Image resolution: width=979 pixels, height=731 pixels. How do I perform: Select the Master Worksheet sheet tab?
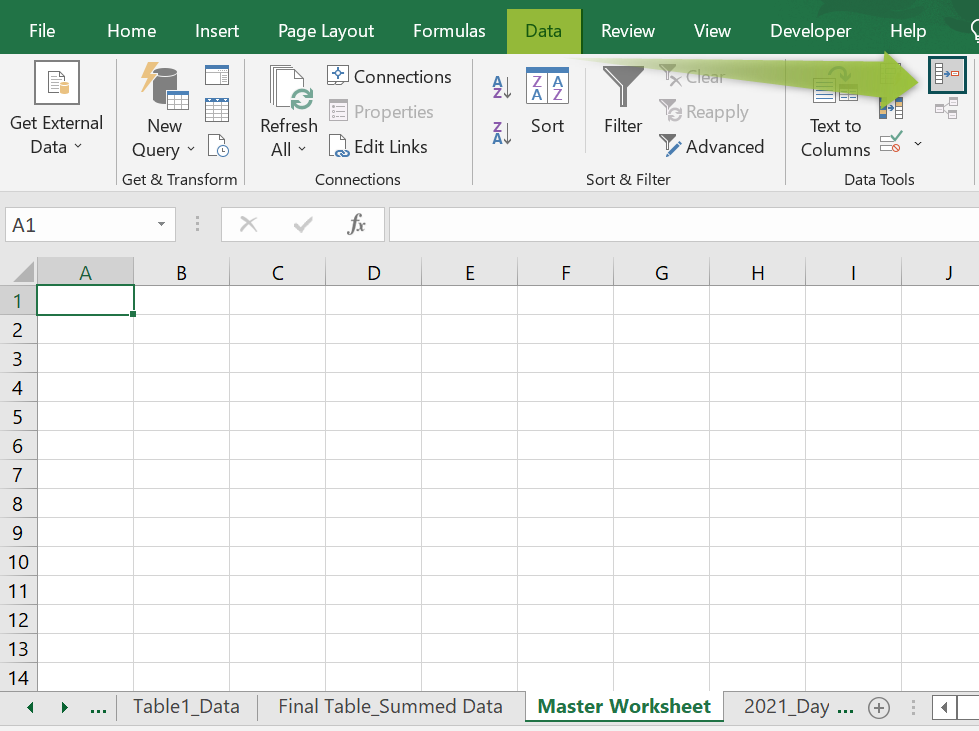point(624,706)
